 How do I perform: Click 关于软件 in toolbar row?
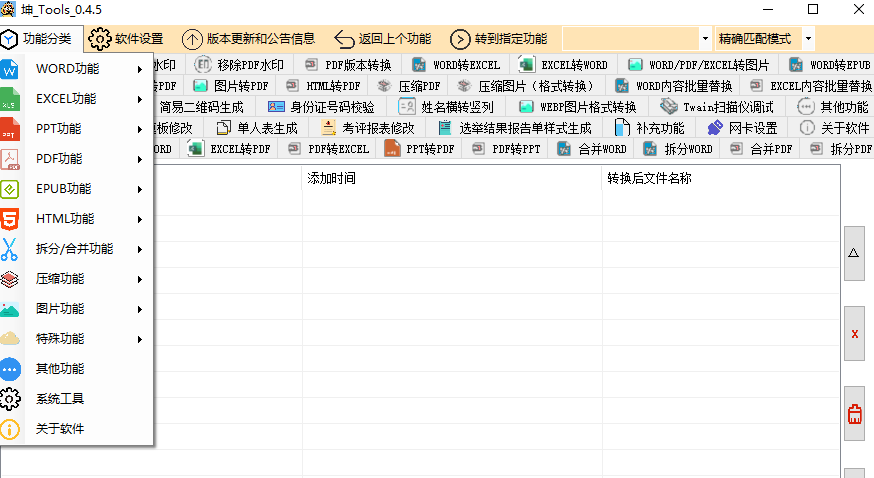click(834, 128)
